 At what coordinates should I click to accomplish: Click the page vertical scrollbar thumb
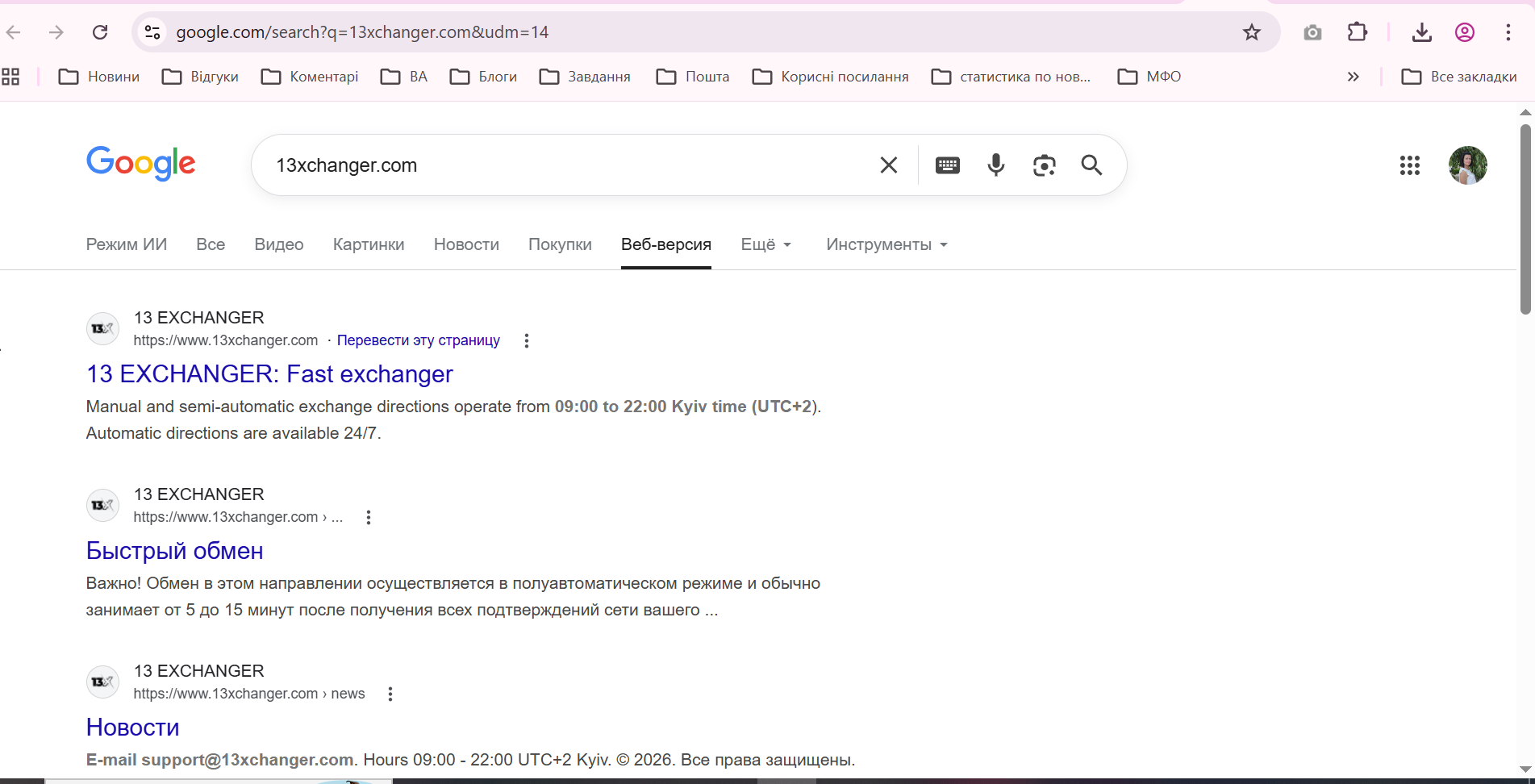click(1525, 219)
